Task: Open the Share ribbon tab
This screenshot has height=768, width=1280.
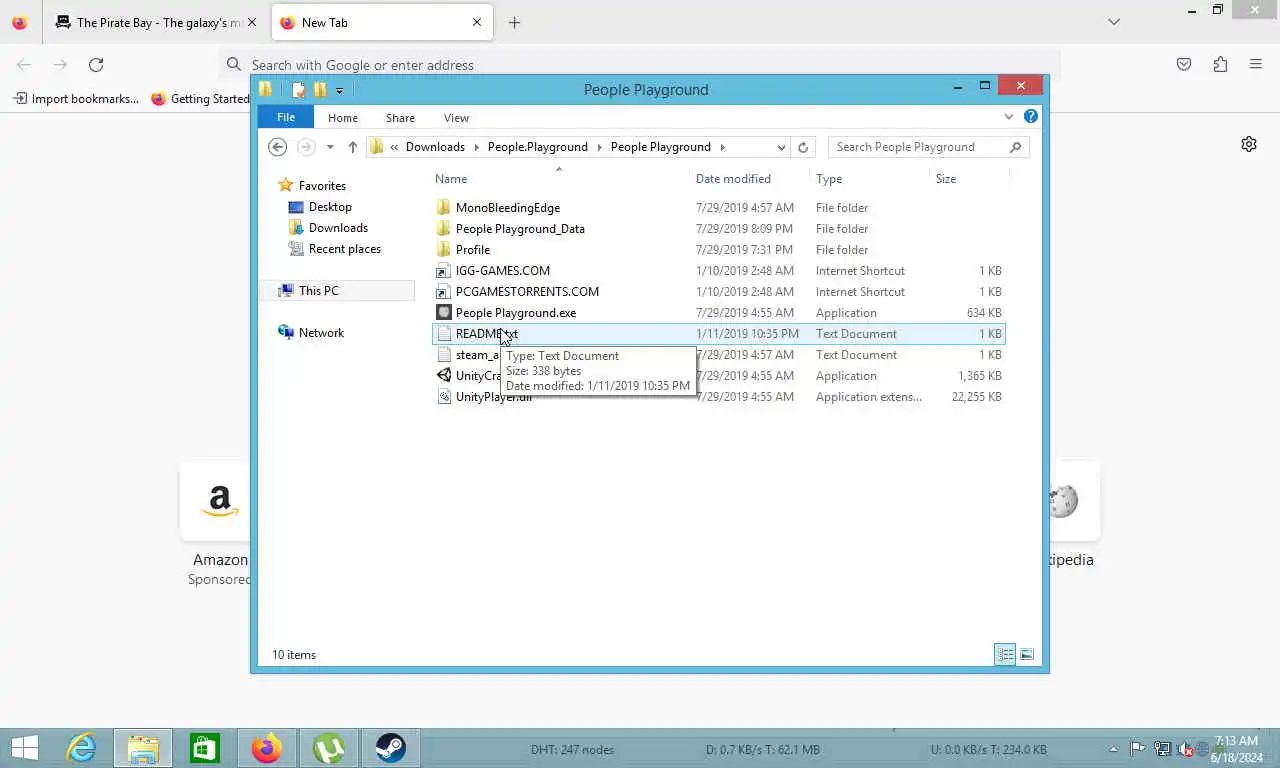Action: (x=400, y=117)
